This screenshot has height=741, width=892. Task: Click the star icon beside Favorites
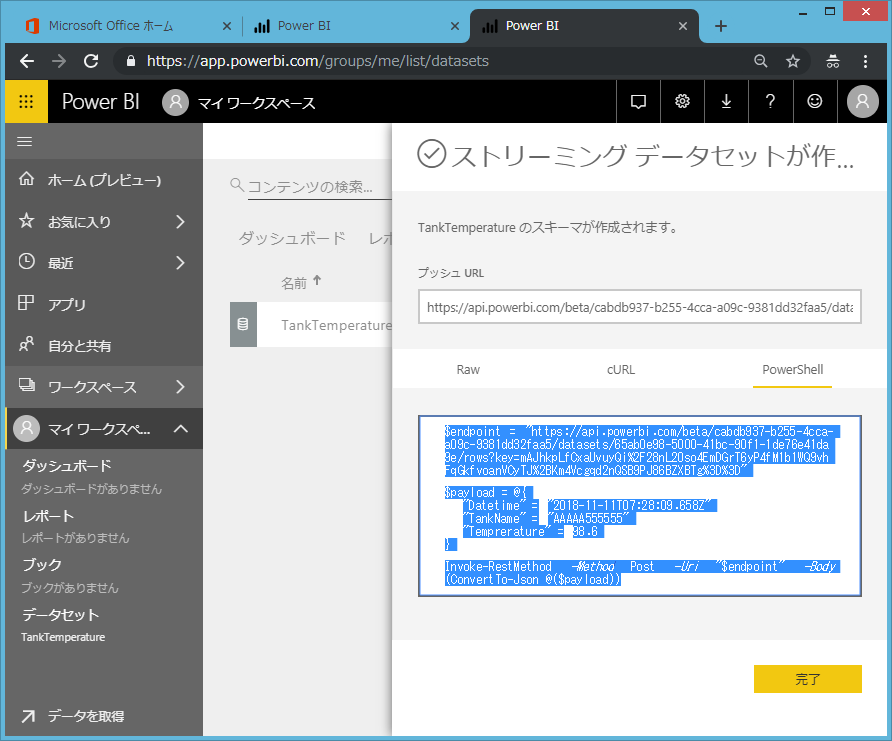(26, 221)
